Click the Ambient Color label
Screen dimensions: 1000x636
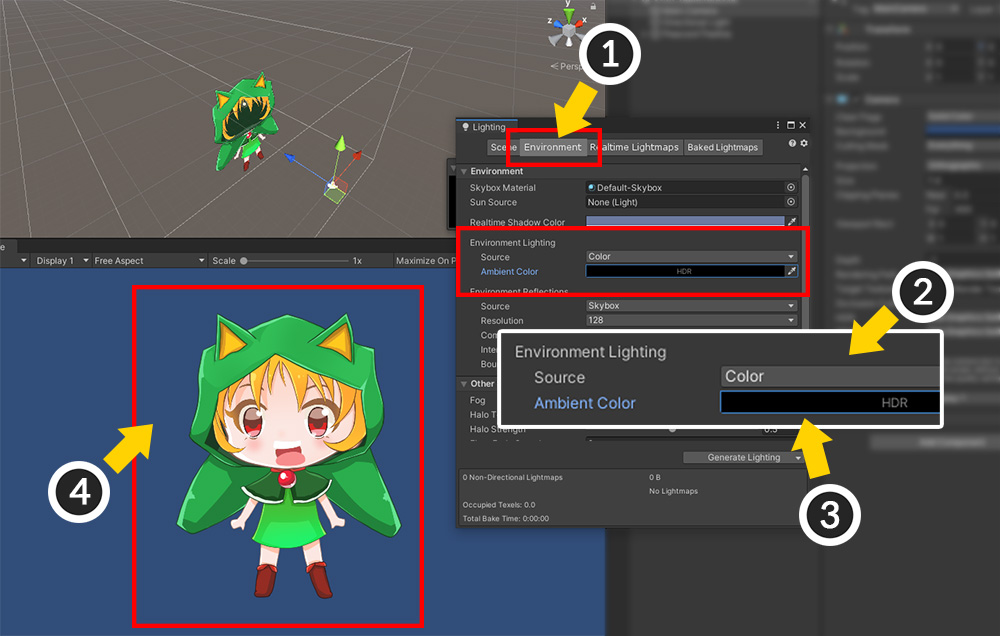coord(509,272)
